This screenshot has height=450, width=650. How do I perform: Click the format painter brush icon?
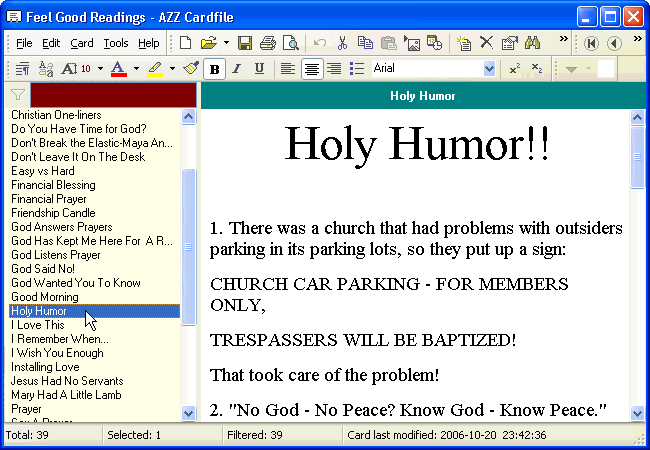click(190, 69)
